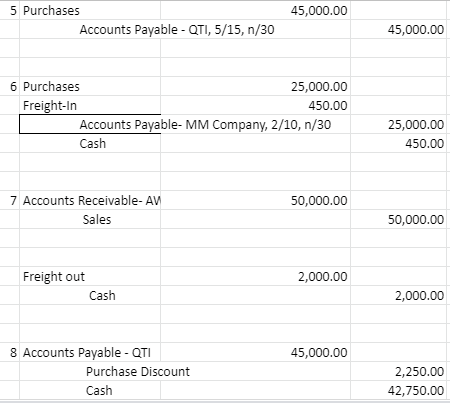Click the 450.00 debit for Freight-In
Screen dimensions: 450x403
(x=255, y=105)
